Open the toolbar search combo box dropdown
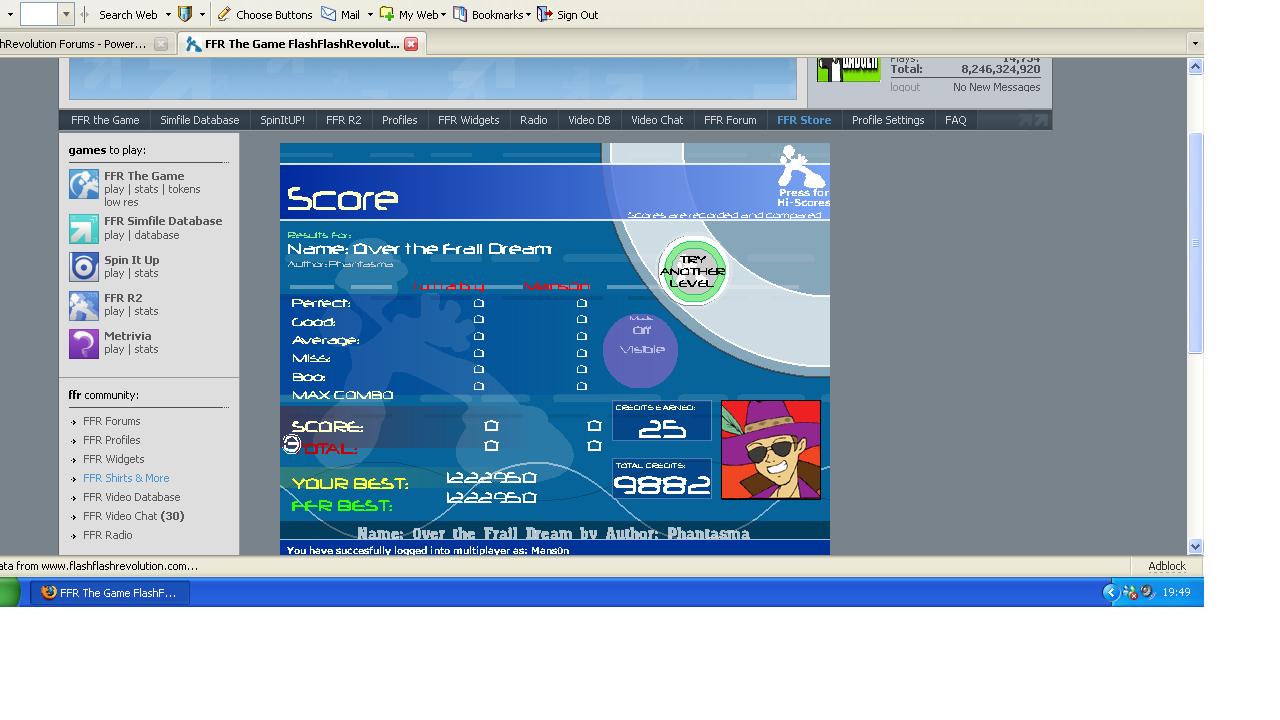This screenshot has width=1280, height=720. pyautogui.click(x=66, y=14)
